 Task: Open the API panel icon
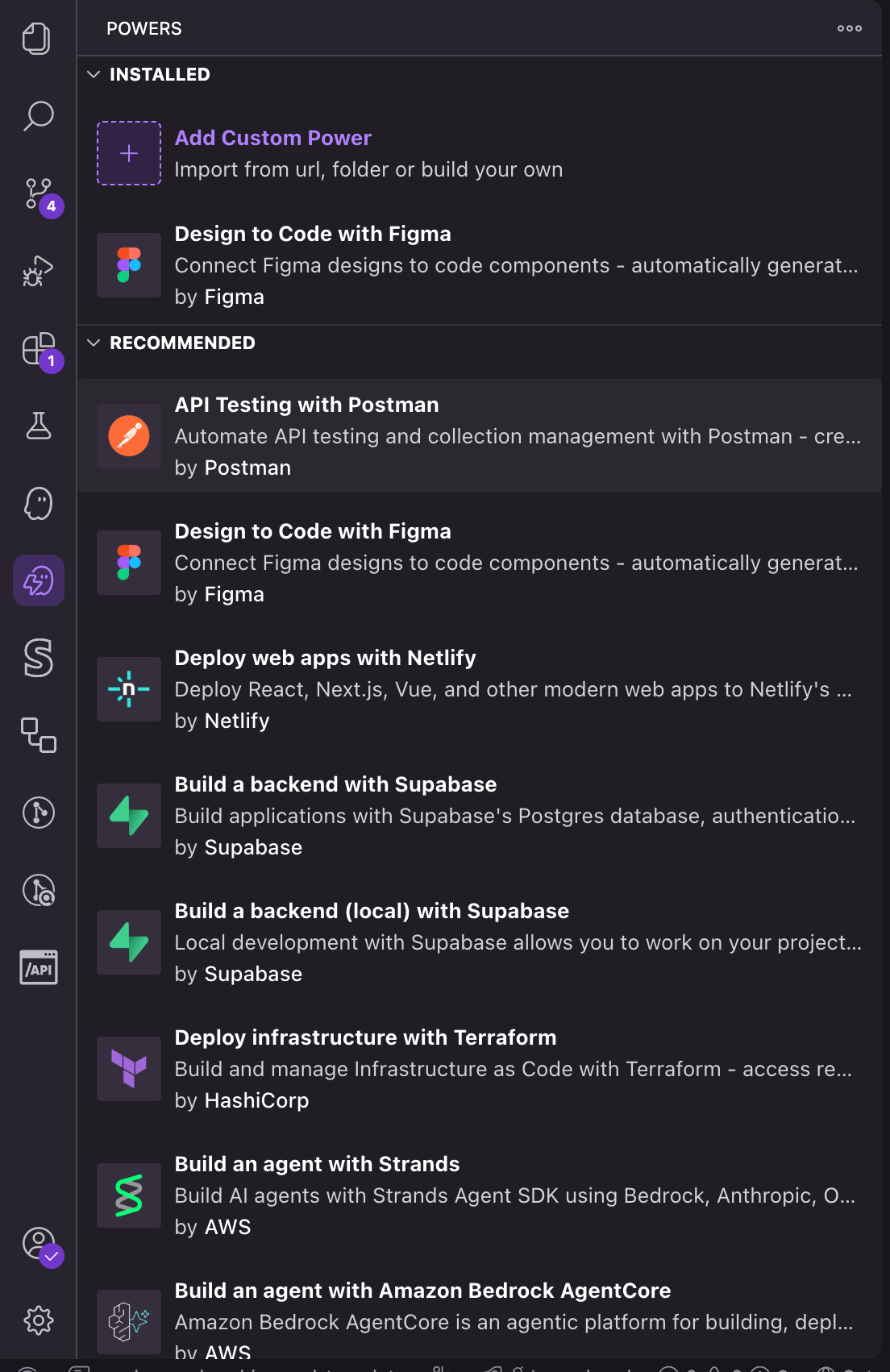click(x=38, y=967)
